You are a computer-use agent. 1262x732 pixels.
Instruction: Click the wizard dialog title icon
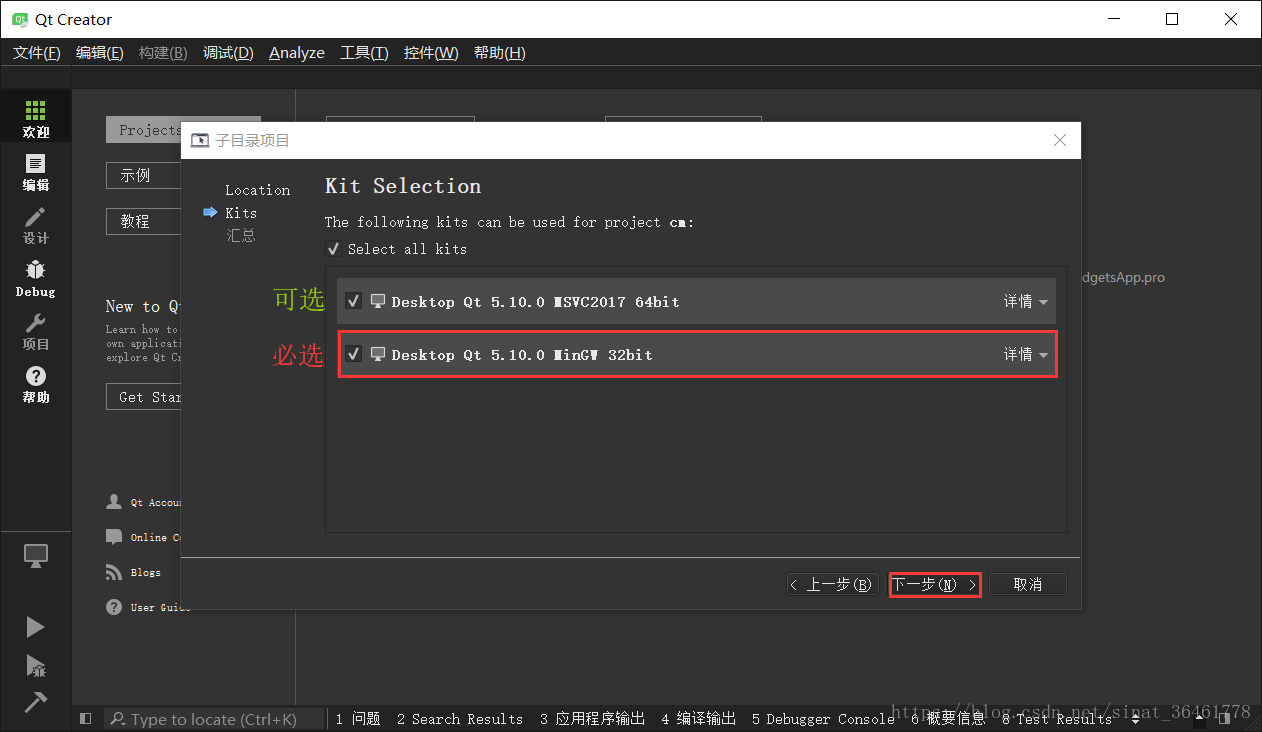200,140
